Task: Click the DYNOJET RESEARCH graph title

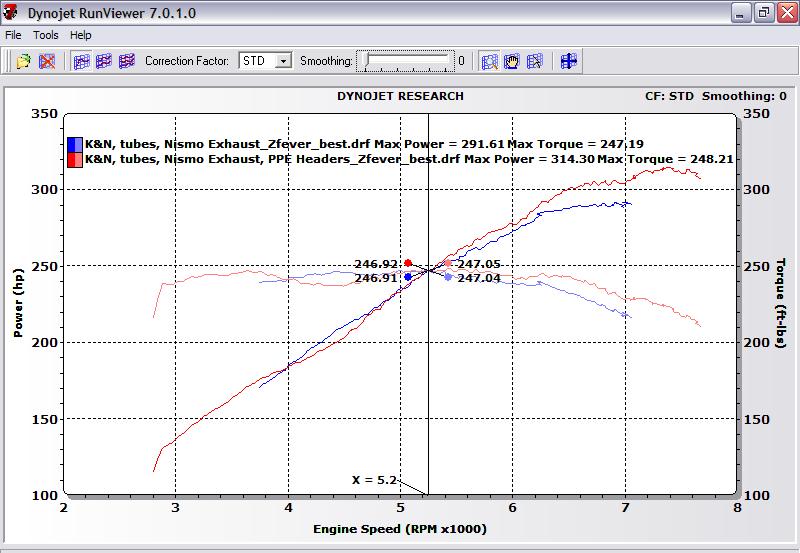Action: (x=401, y=96)
